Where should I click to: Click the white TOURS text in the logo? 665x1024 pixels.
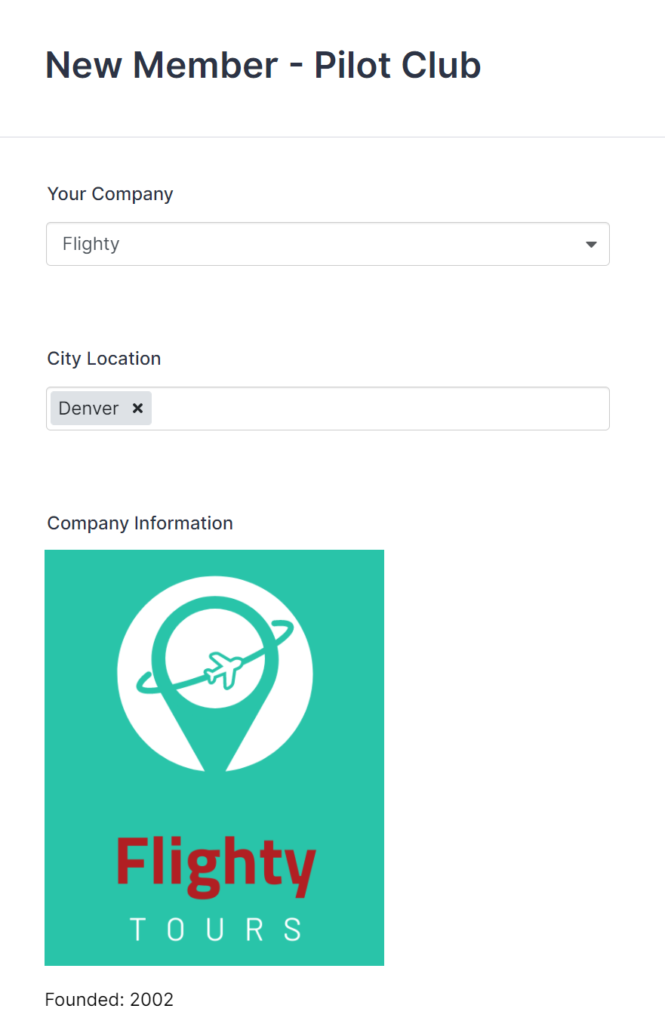tap(215, 930)
